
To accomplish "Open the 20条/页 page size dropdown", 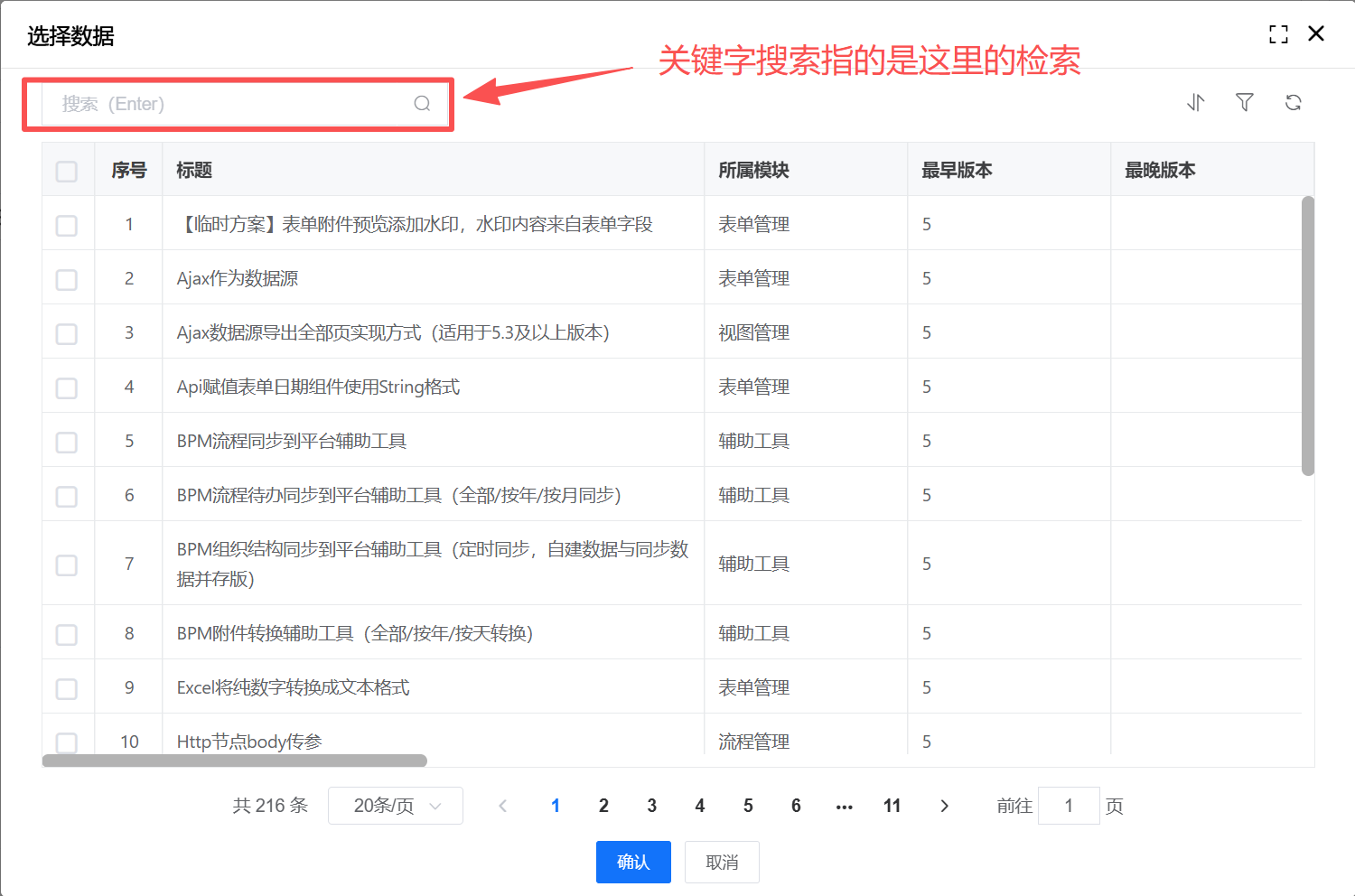I will (x=396, y=806).
